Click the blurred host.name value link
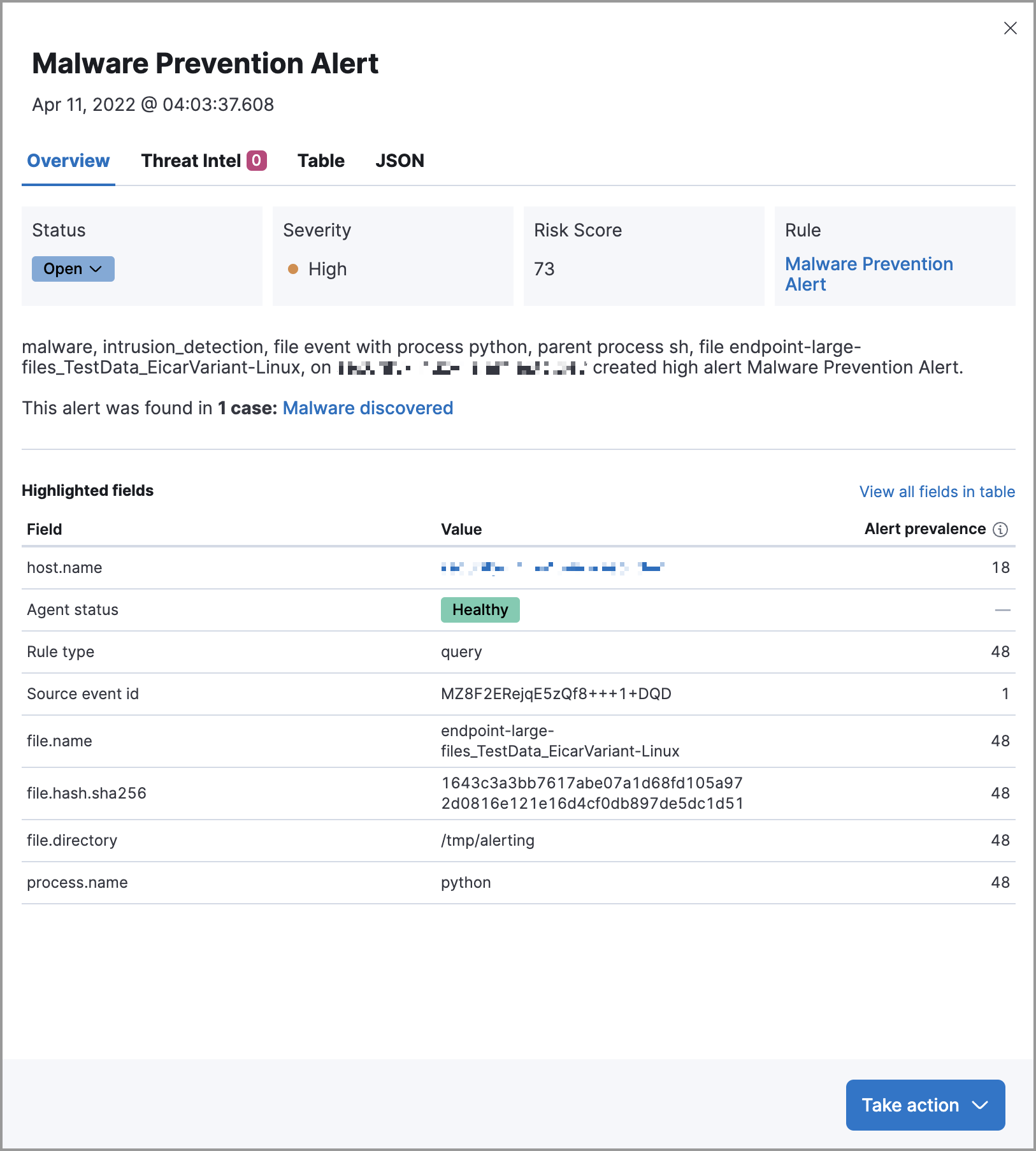This screenshot has width=1036, height=1151. (552, 567)
